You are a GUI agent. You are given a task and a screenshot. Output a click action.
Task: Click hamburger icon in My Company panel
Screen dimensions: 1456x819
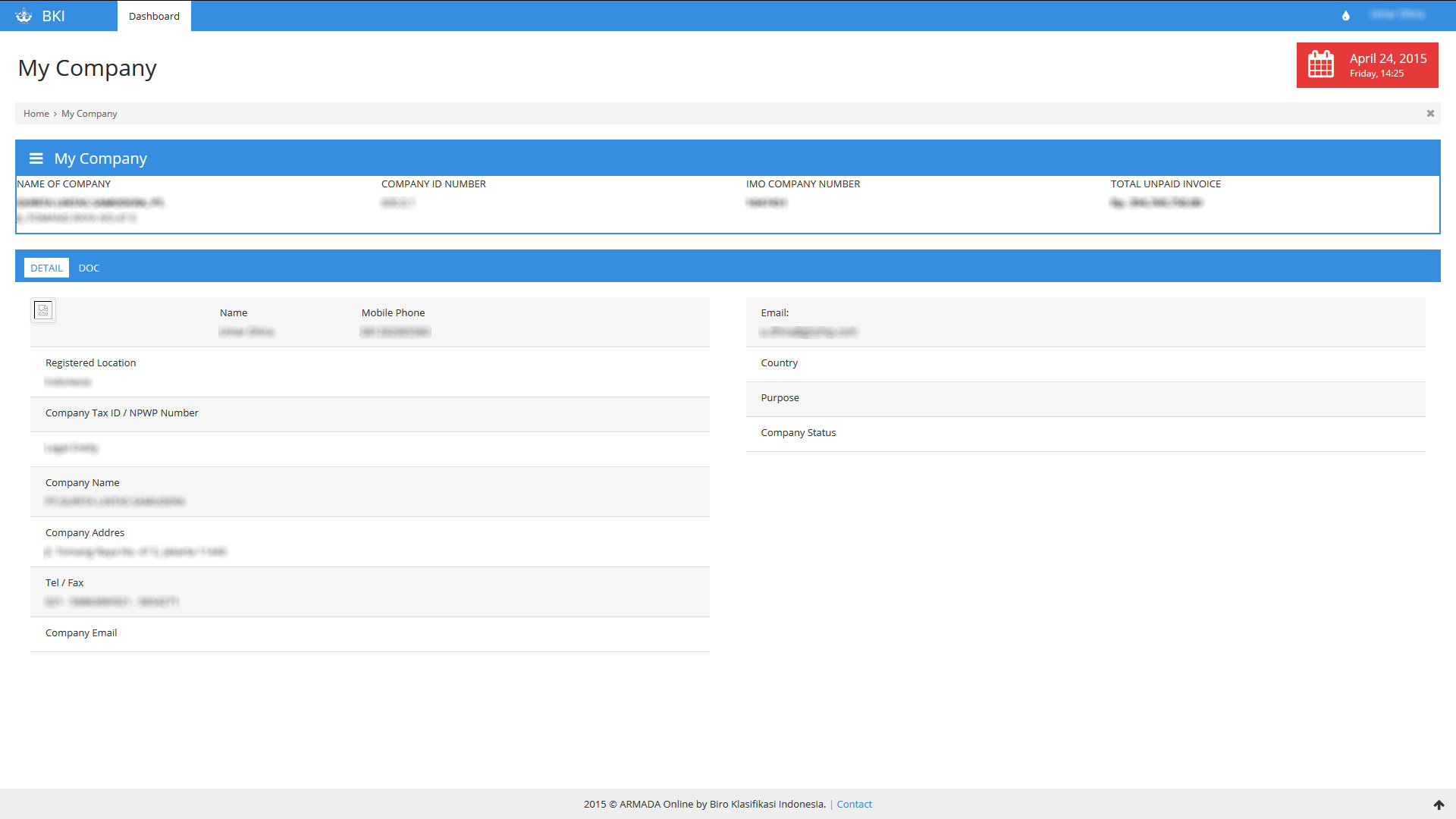coord(36,158)
